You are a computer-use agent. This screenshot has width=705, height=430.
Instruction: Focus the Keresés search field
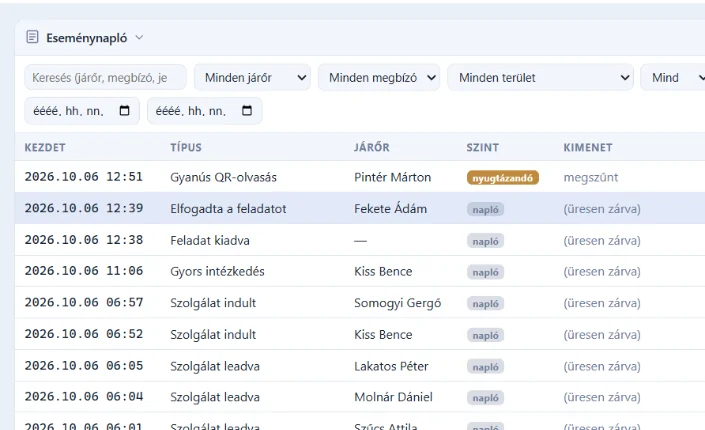click(105, 77)
